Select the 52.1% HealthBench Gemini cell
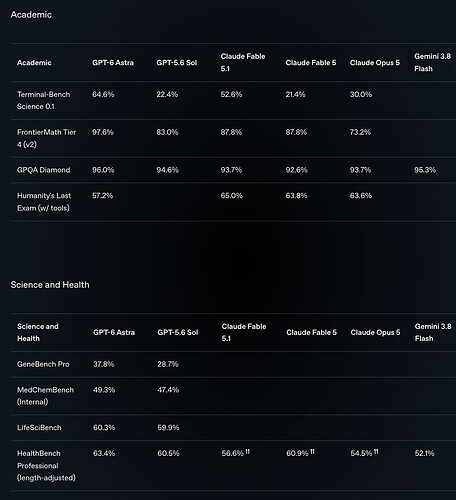 pos(425,453)
